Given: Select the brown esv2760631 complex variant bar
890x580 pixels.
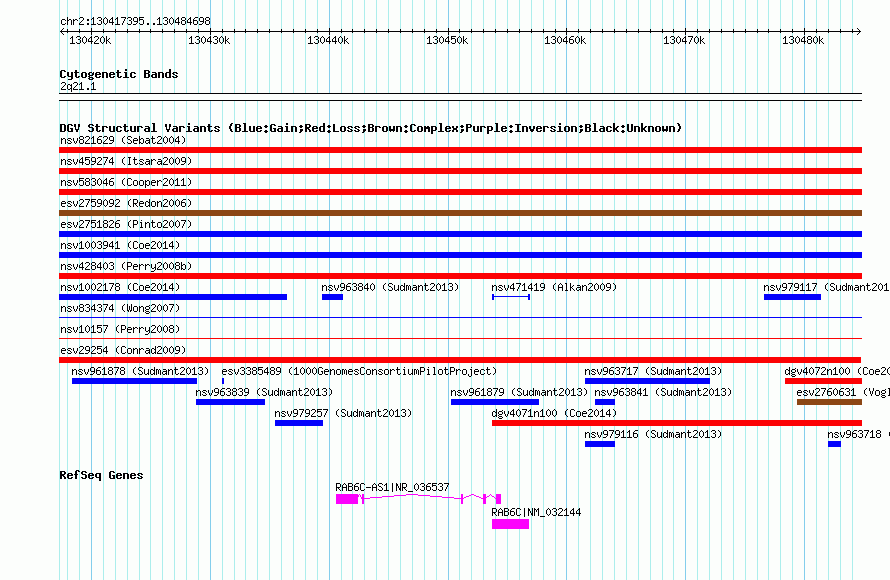Looking at the screenshot, I should [829, 402].
